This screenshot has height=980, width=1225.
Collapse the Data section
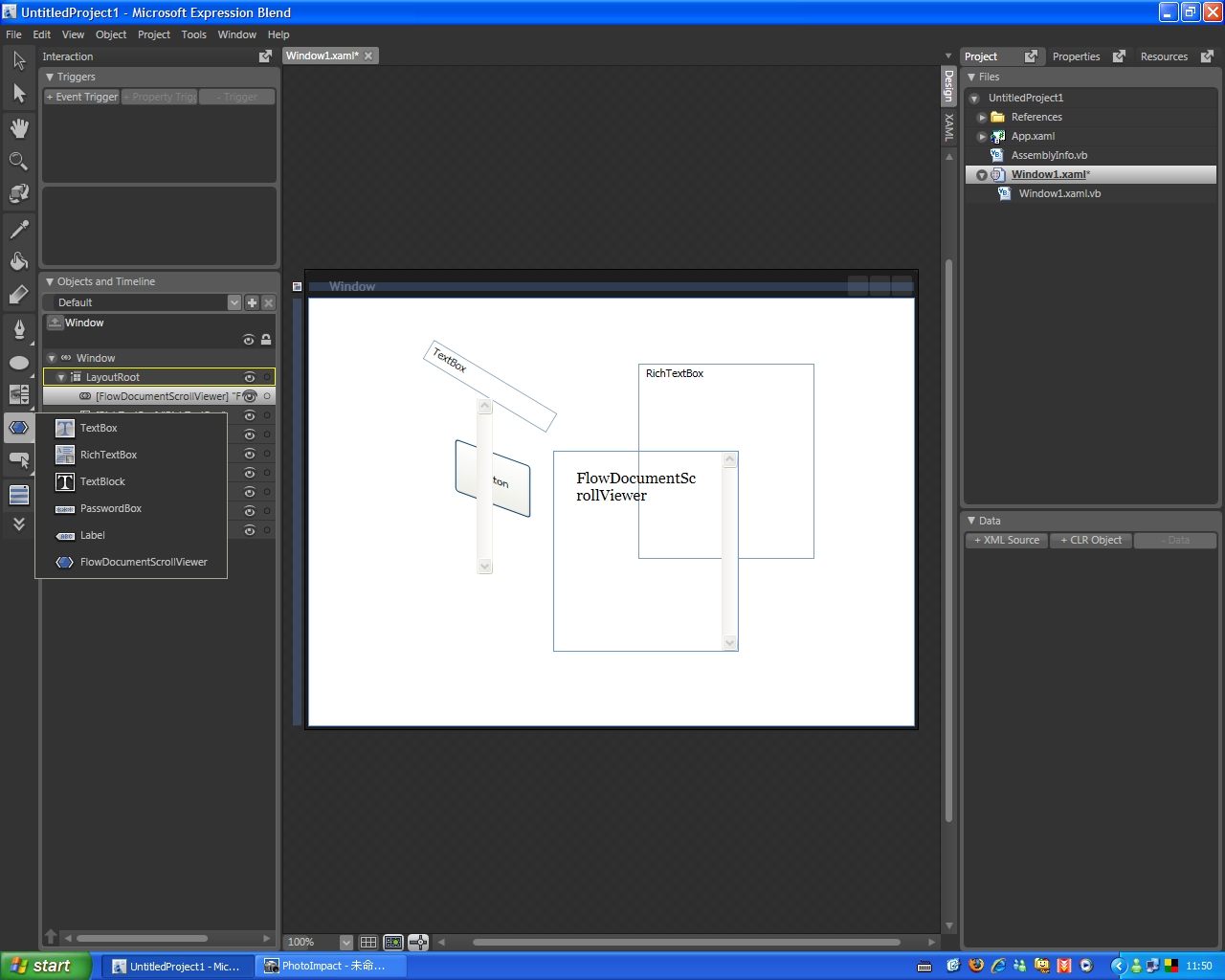tap(971, 521)
